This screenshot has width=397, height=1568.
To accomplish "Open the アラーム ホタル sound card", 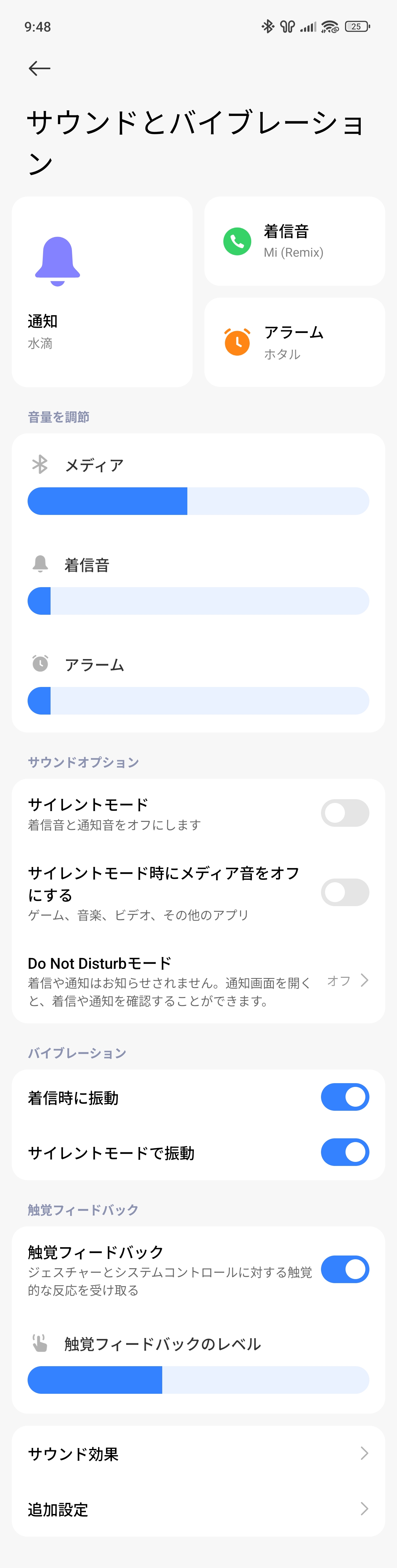I will point(295,342).
